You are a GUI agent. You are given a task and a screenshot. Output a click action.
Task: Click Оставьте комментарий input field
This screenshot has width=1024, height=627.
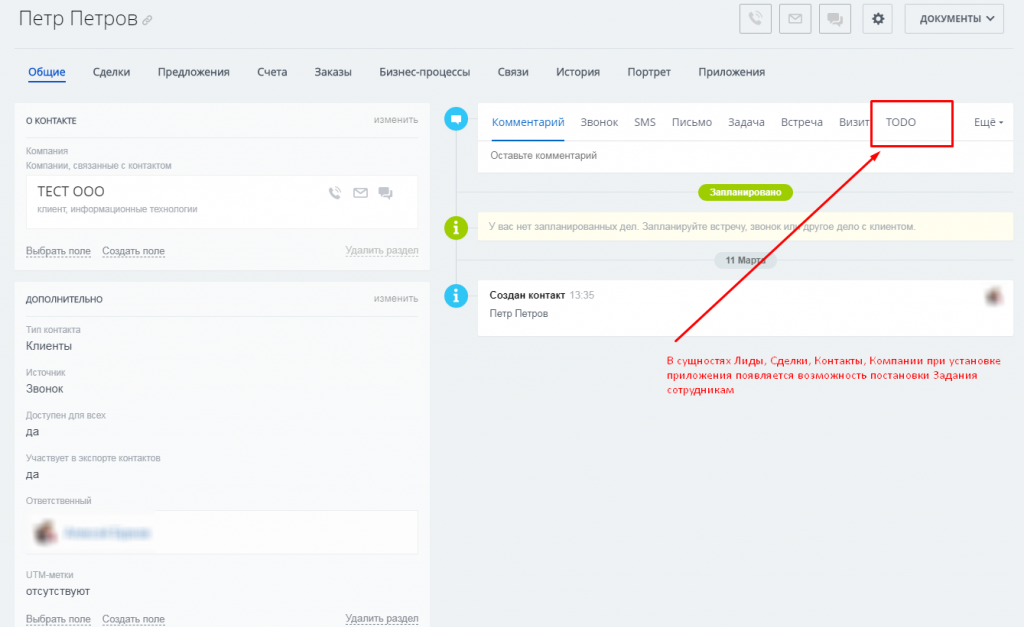(x=744, y=155)
